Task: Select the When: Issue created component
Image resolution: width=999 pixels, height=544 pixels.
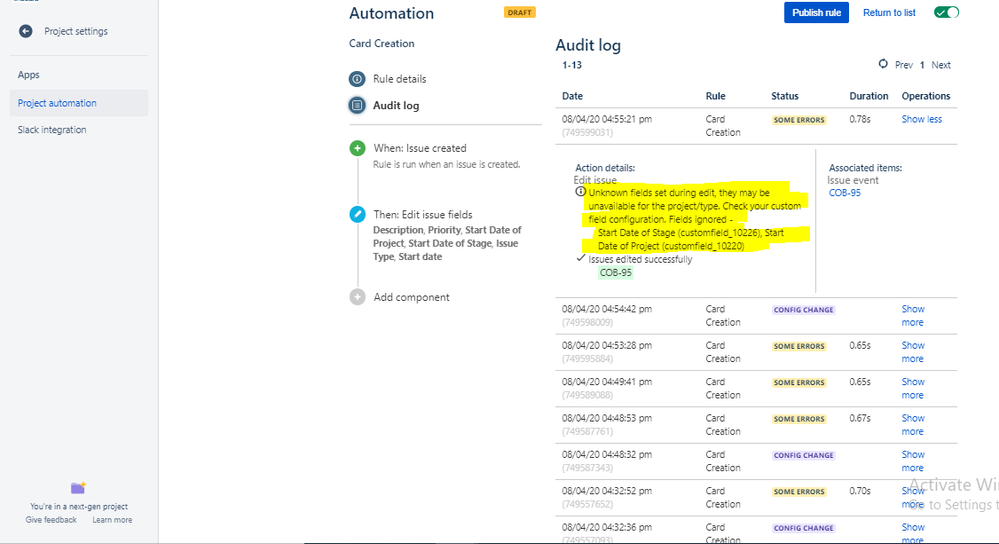Action: (420, 148)
